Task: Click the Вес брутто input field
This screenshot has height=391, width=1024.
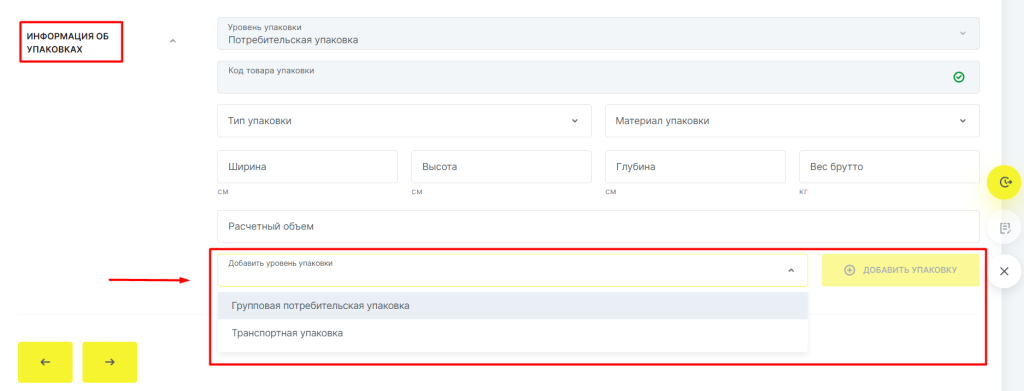Action: (x=889, y=166)
